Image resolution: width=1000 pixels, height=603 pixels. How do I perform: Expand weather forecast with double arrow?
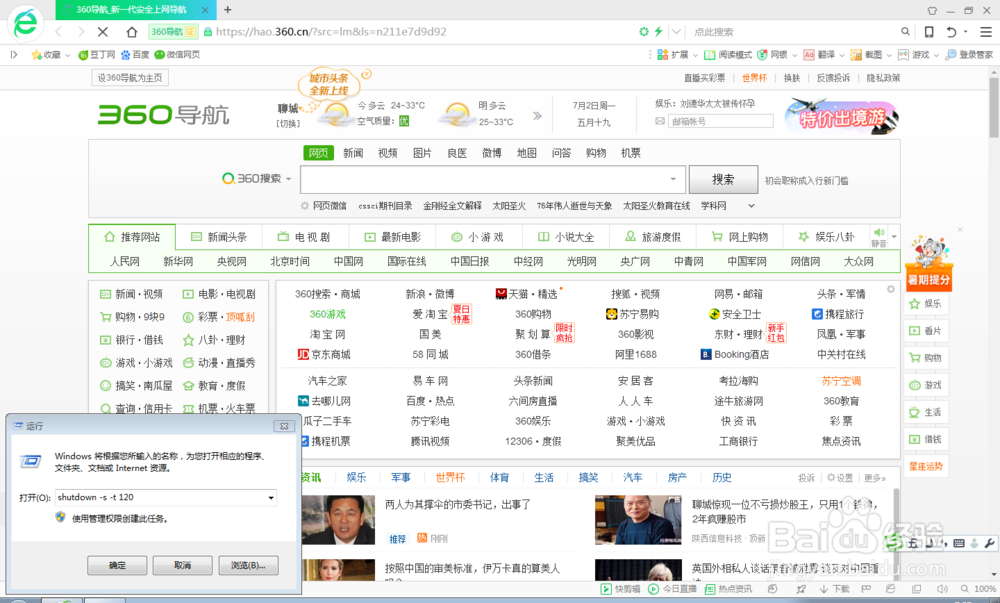537,115
